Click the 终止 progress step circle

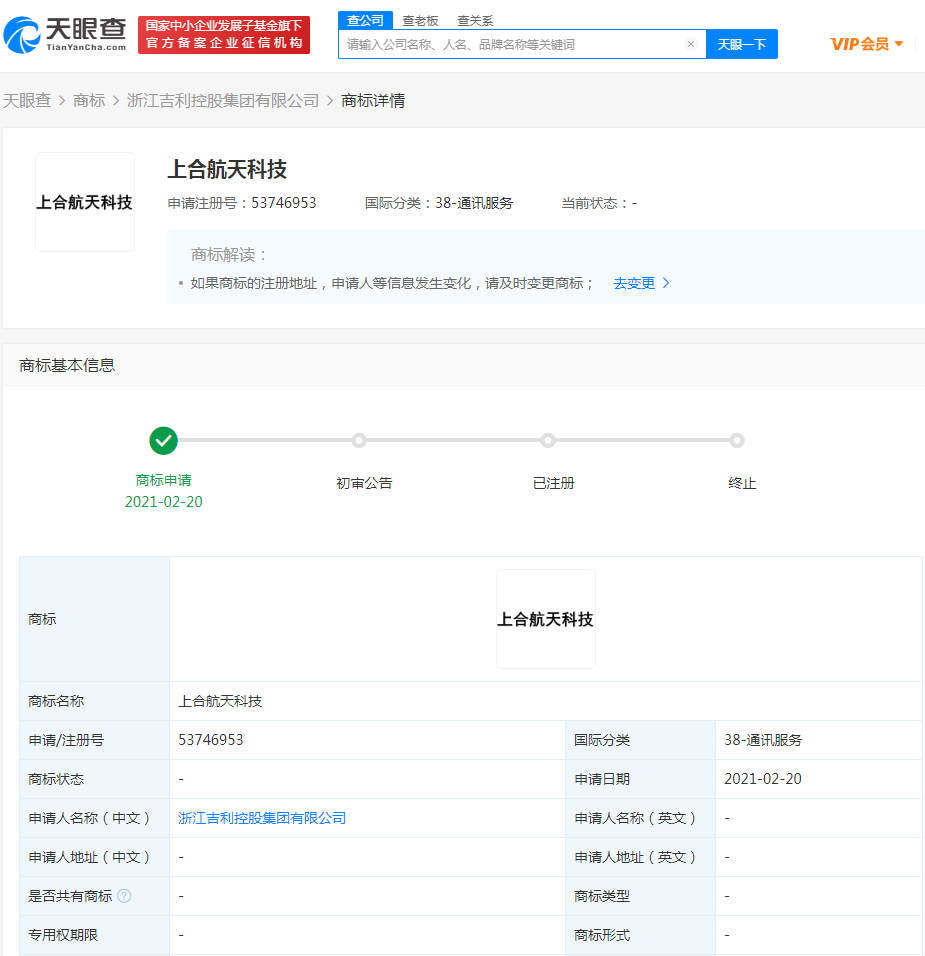point(737,440)
